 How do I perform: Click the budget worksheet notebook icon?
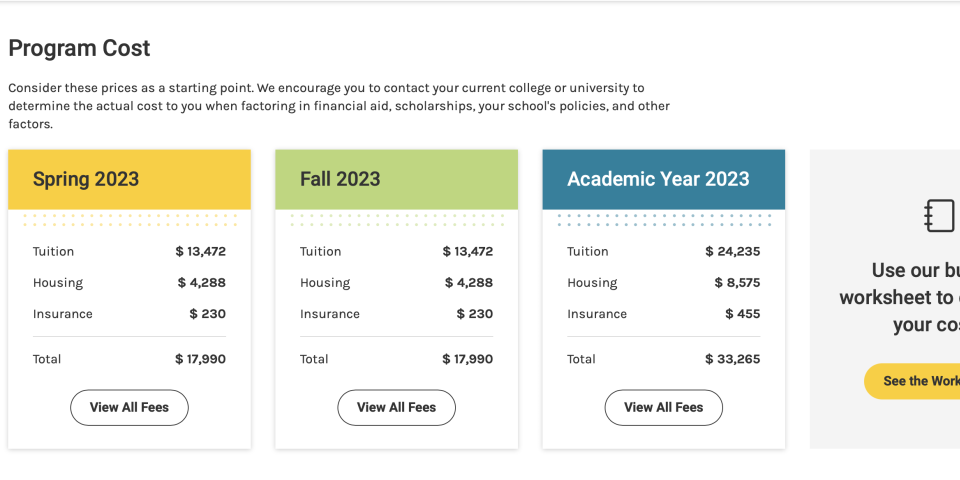tap(940, 216)
